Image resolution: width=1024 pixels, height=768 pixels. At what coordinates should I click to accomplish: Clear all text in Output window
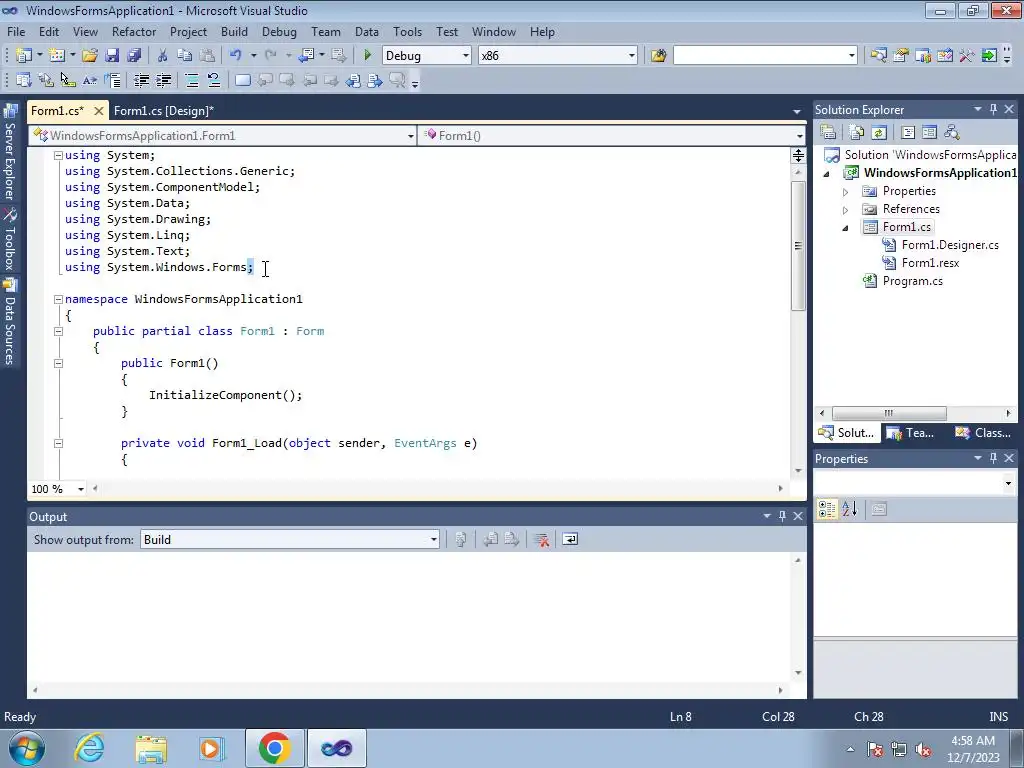click(x=541, y=539)
